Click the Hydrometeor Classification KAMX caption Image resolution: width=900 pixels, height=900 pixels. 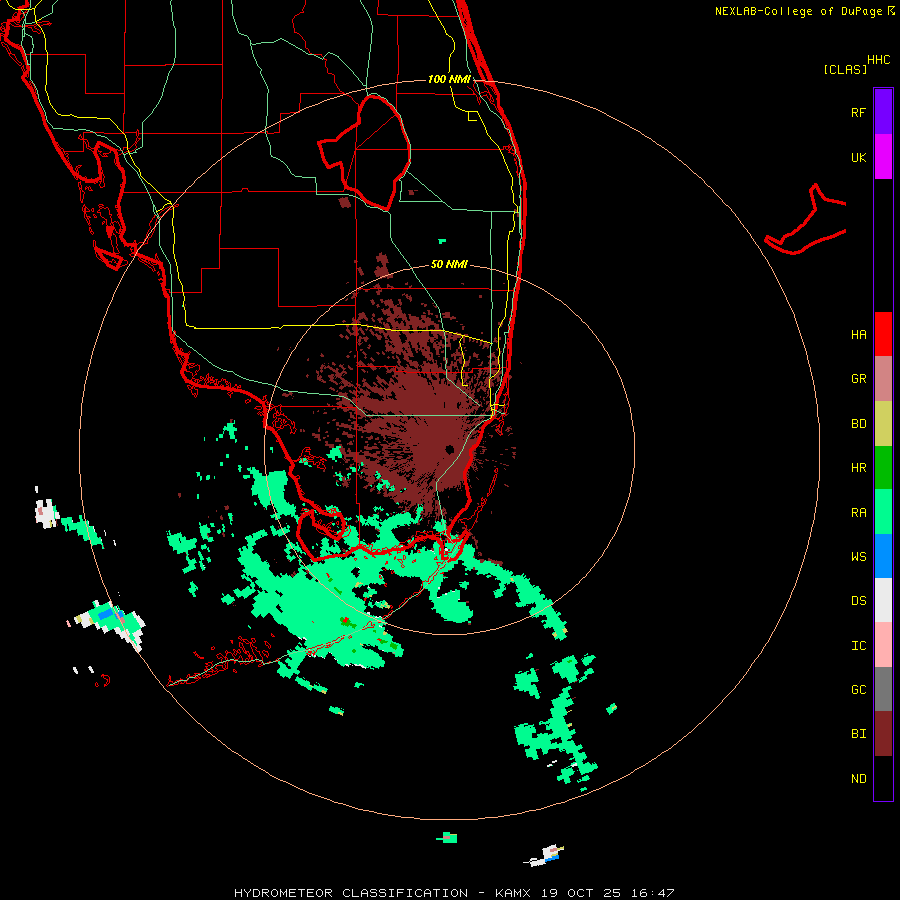pos(454,893)
